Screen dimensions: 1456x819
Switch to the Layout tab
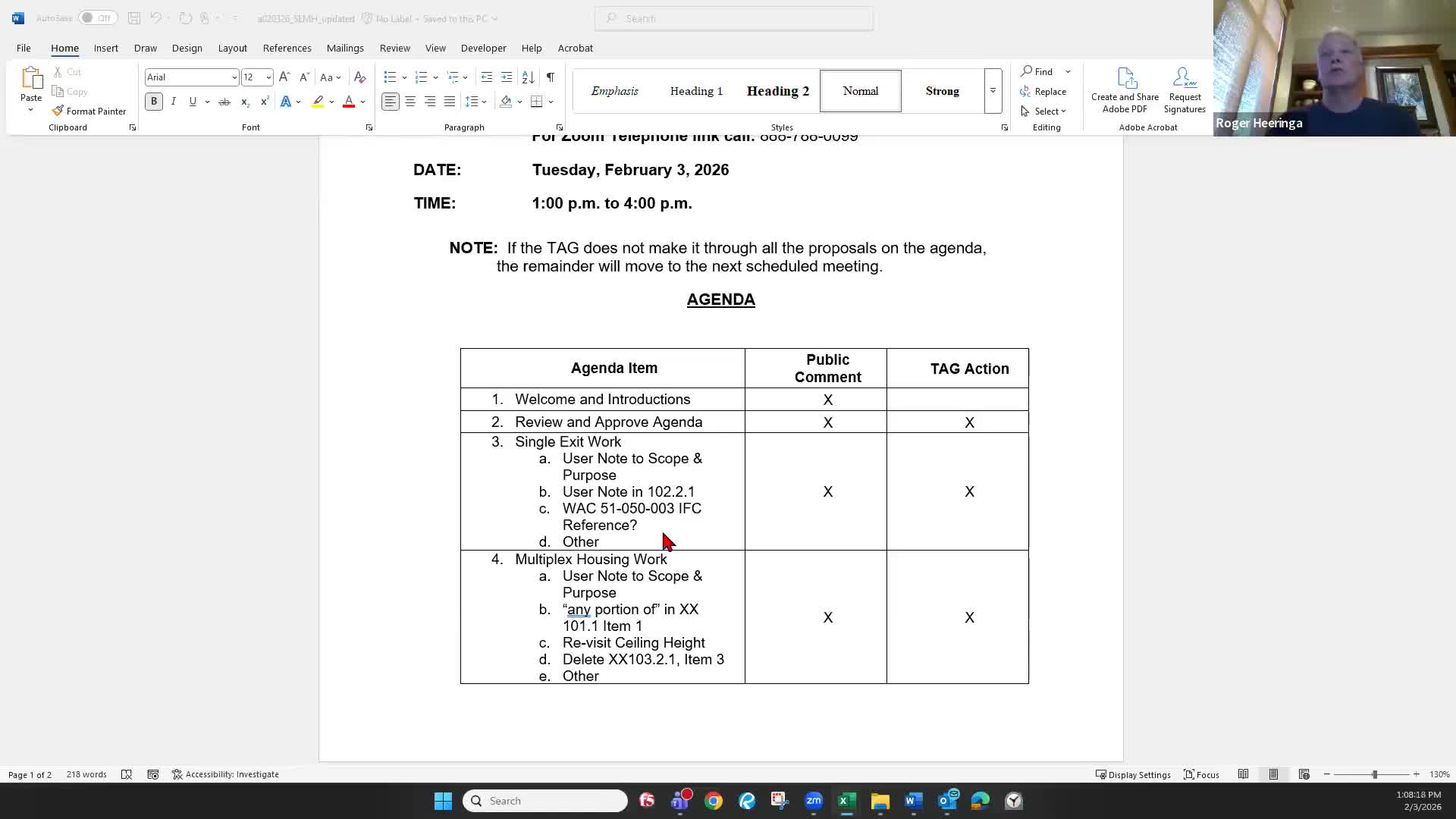tap(232, 48)
